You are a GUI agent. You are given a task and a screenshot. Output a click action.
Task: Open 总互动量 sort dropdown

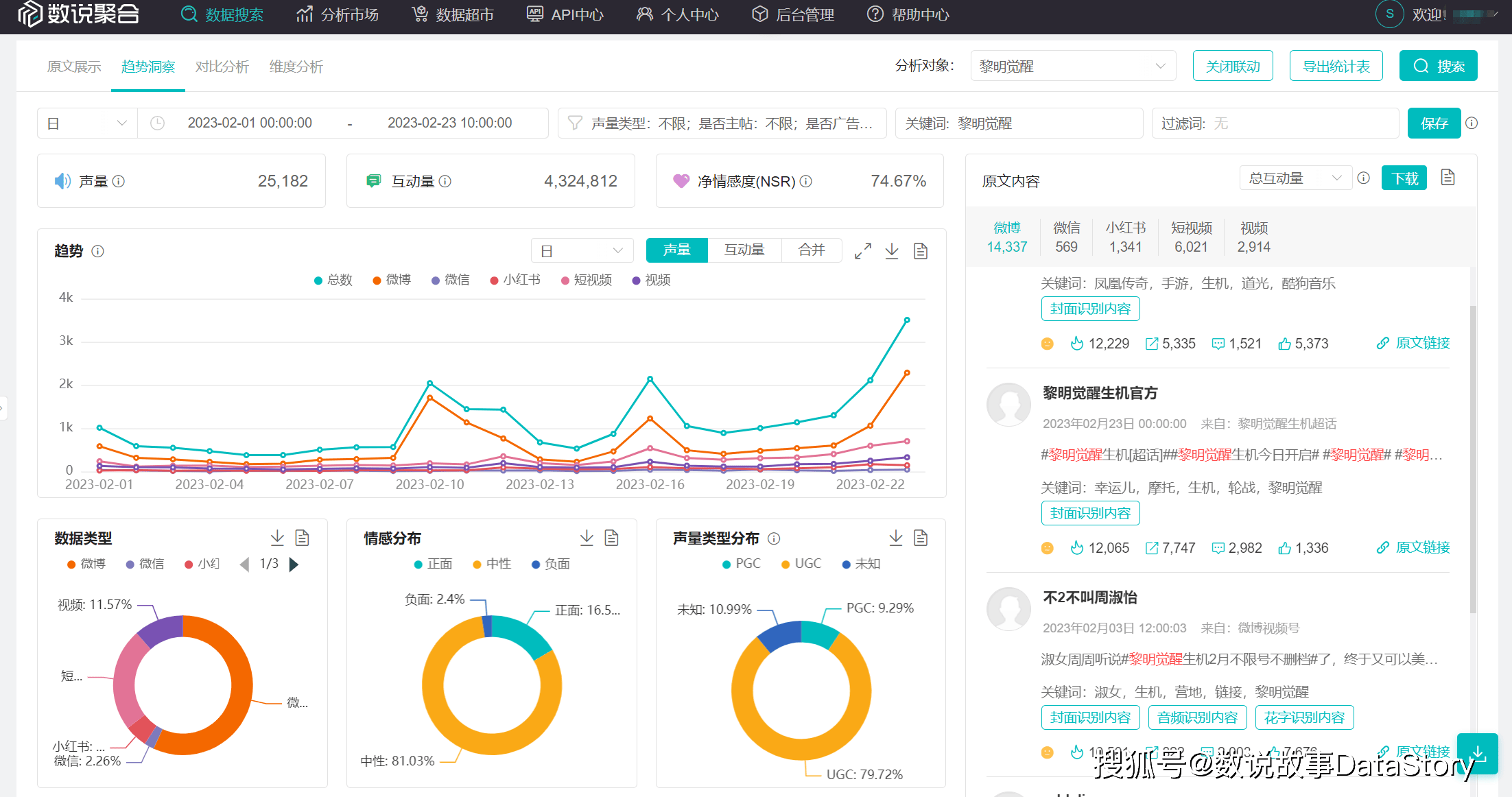coord(1295,178)
